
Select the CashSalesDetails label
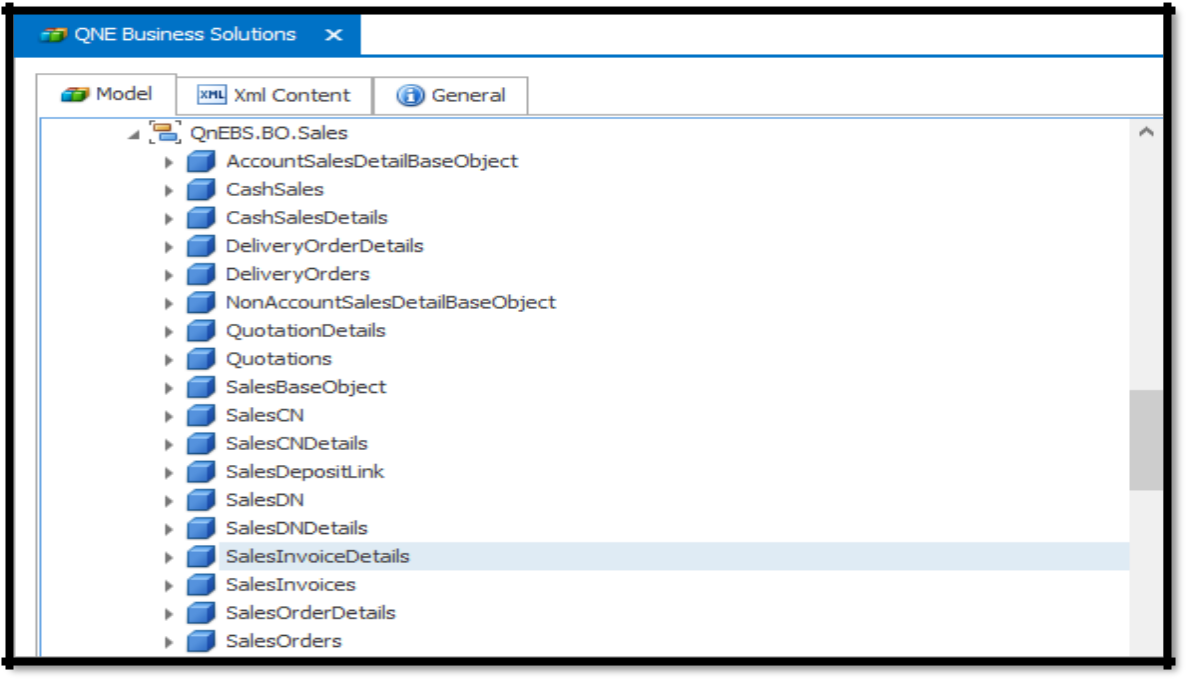(307, 217)
